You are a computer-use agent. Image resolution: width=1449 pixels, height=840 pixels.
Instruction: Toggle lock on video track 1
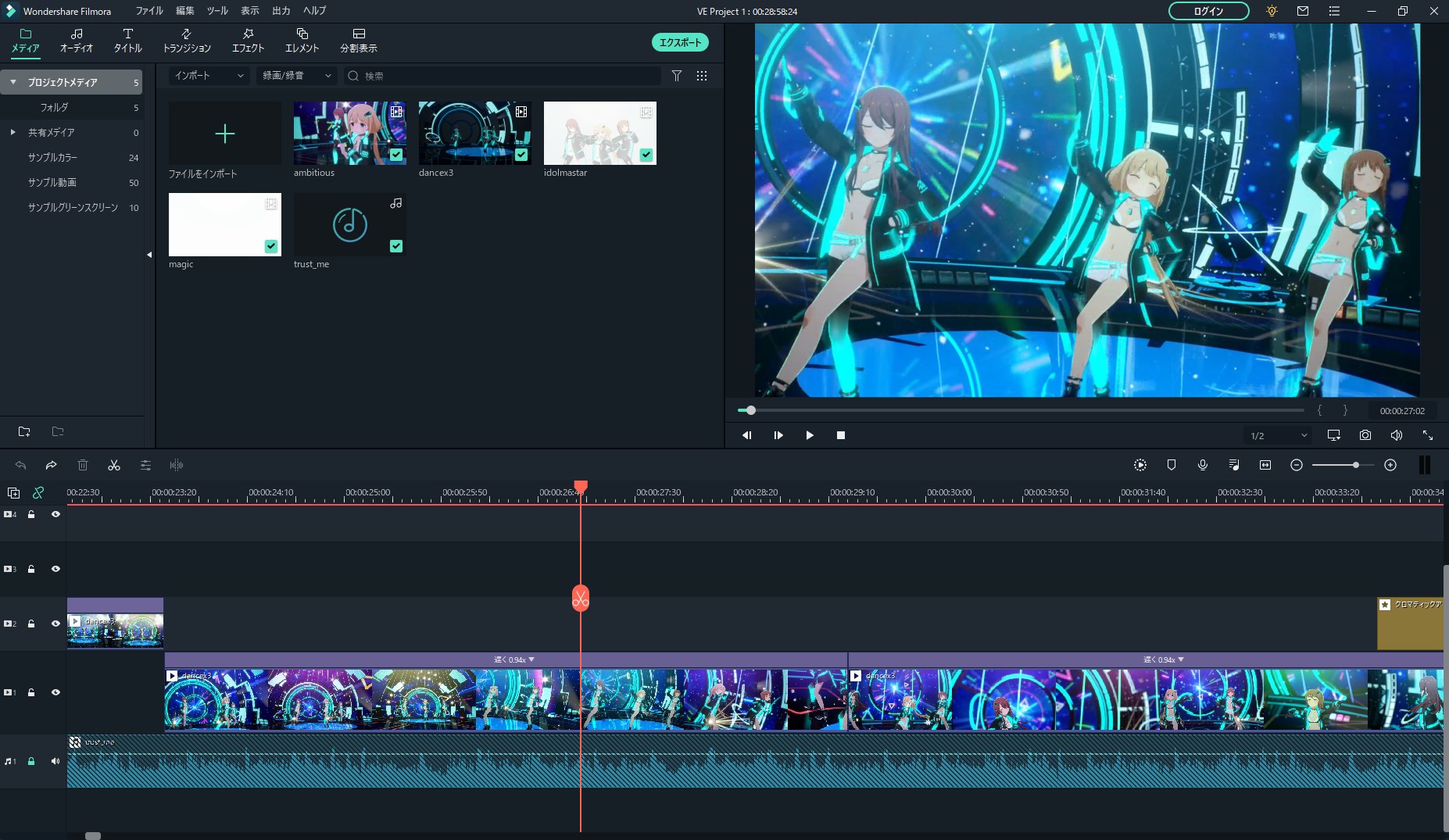pyautogui.click(x=31, y=692)
